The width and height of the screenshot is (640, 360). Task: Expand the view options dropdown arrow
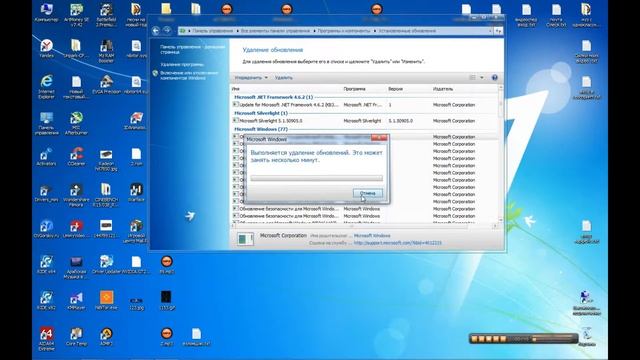[482, 78]
